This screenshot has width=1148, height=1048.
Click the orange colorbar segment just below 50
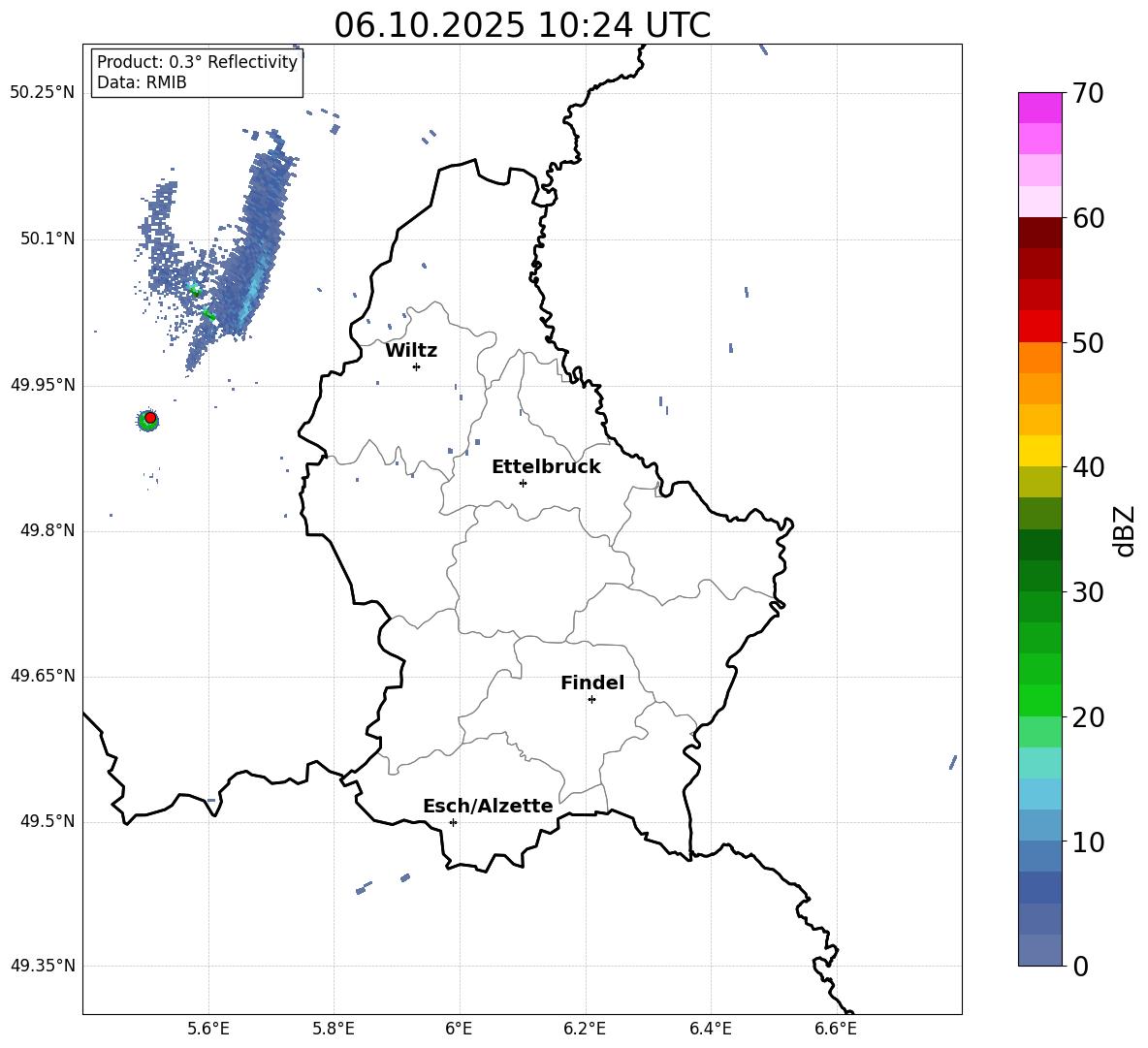click(1039, 358)
